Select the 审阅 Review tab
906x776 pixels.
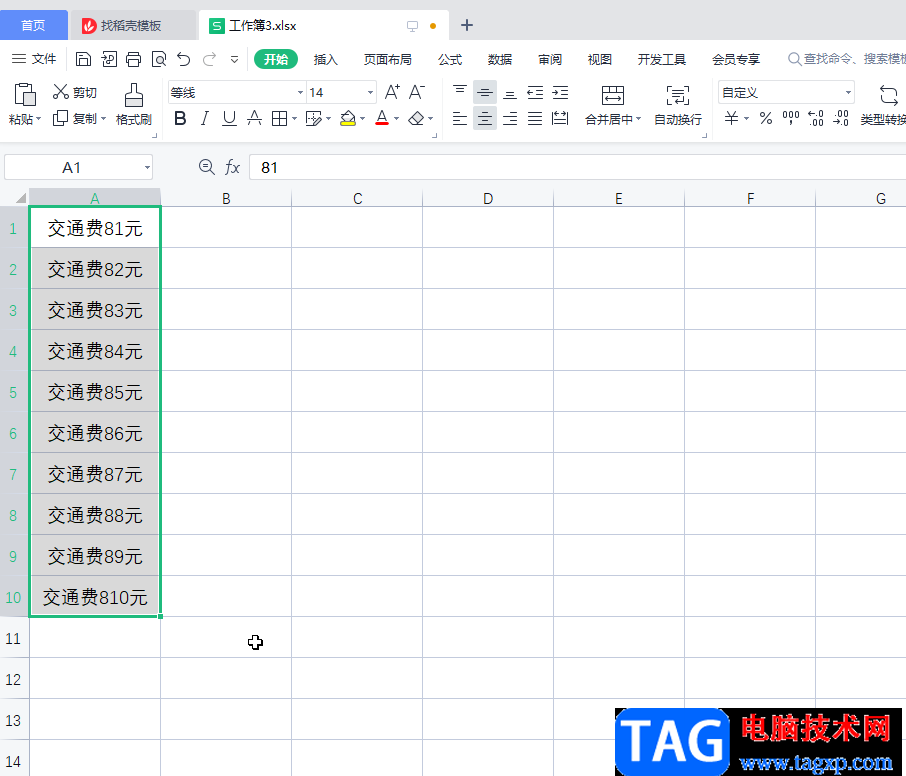click(x=549, y=59)
